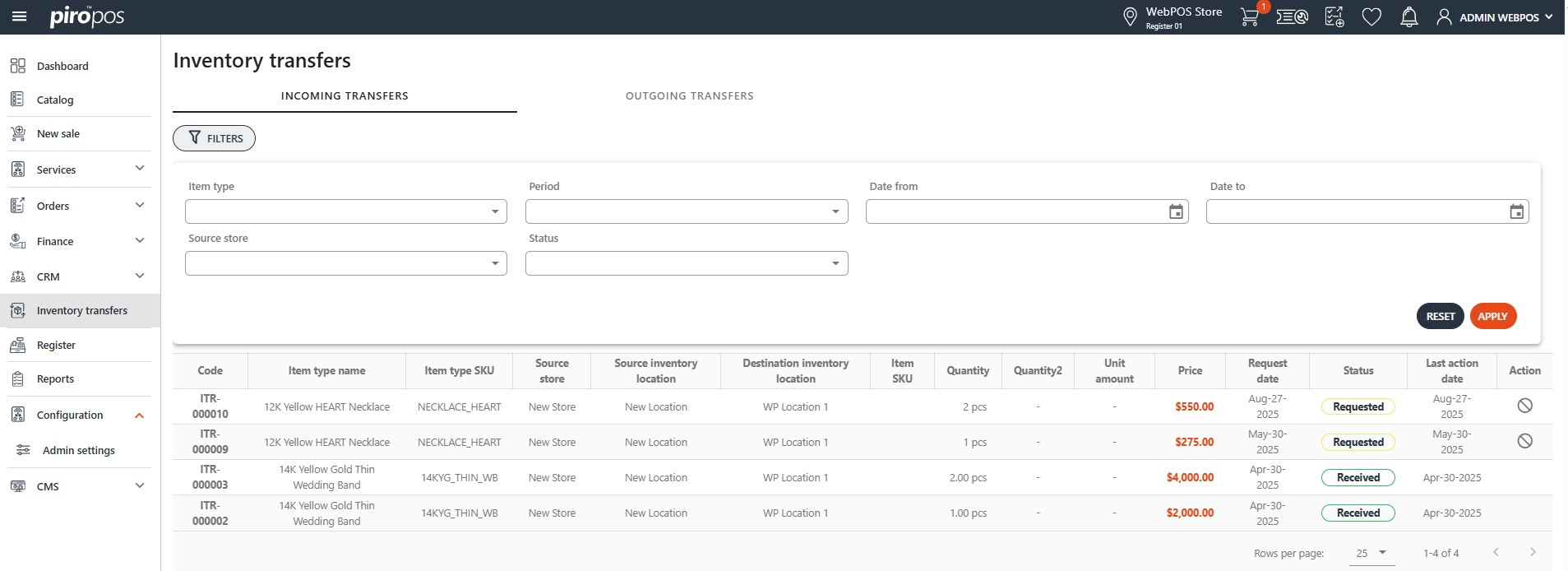Image resolution: width=1568 pixels, height=571 pixels.
Task: Cancel transfer ITR-000009 via action icon
Action: [x=1524, y=441]
